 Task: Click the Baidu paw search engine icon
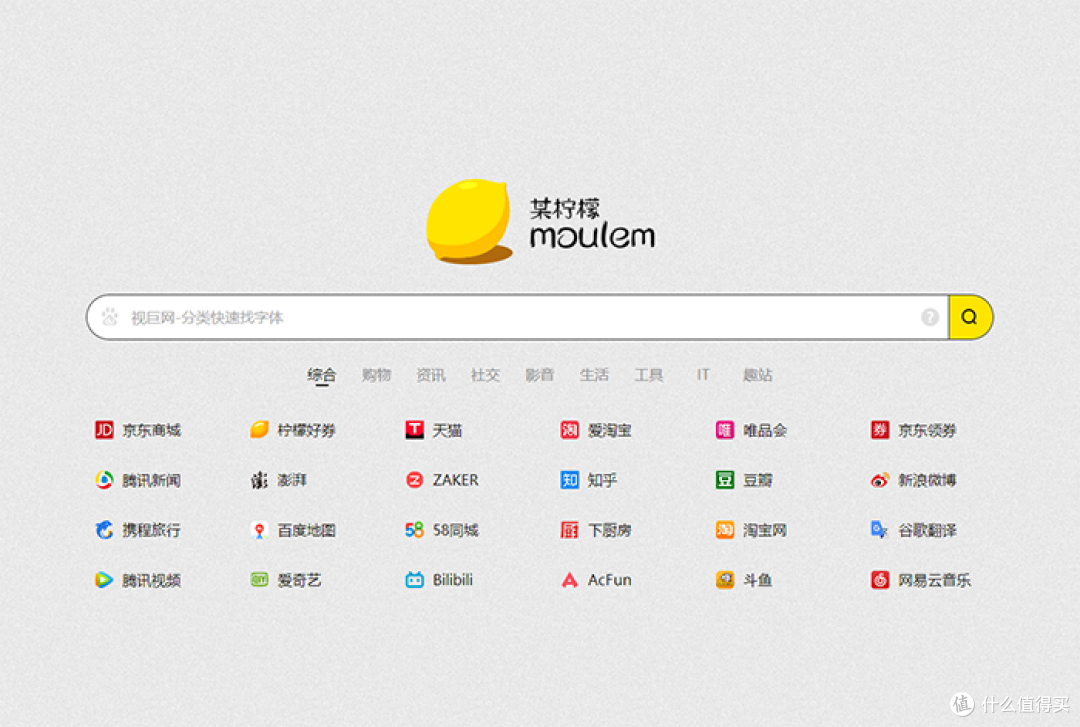coord(110,317)
